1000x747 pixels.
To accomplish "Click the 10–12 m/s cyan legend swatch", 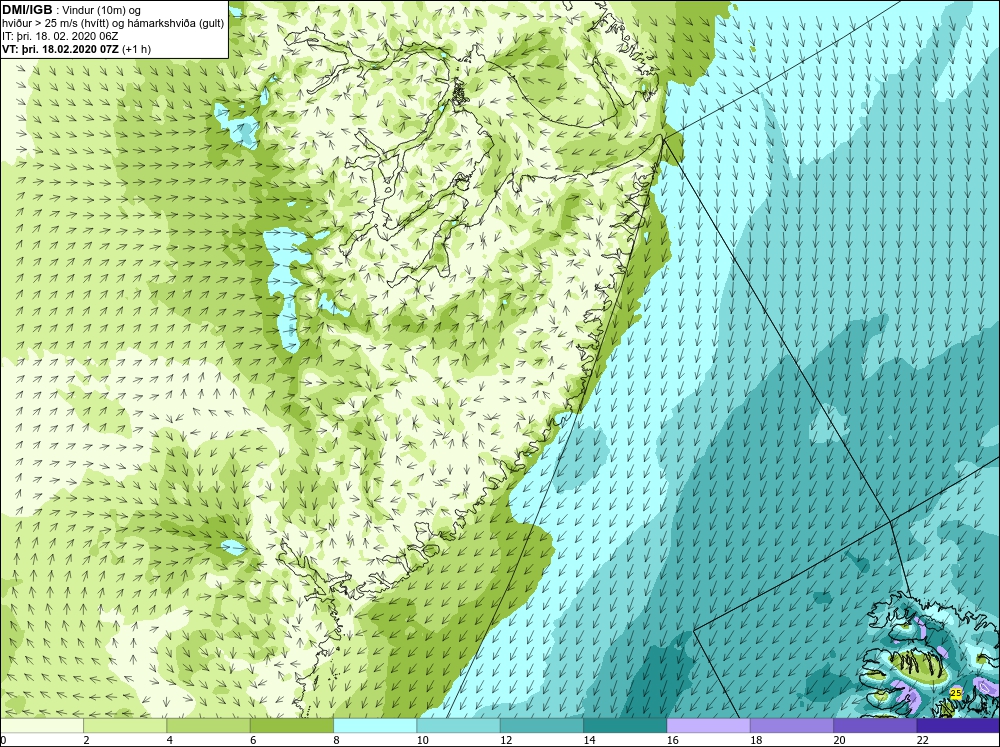I will (459, 726).
